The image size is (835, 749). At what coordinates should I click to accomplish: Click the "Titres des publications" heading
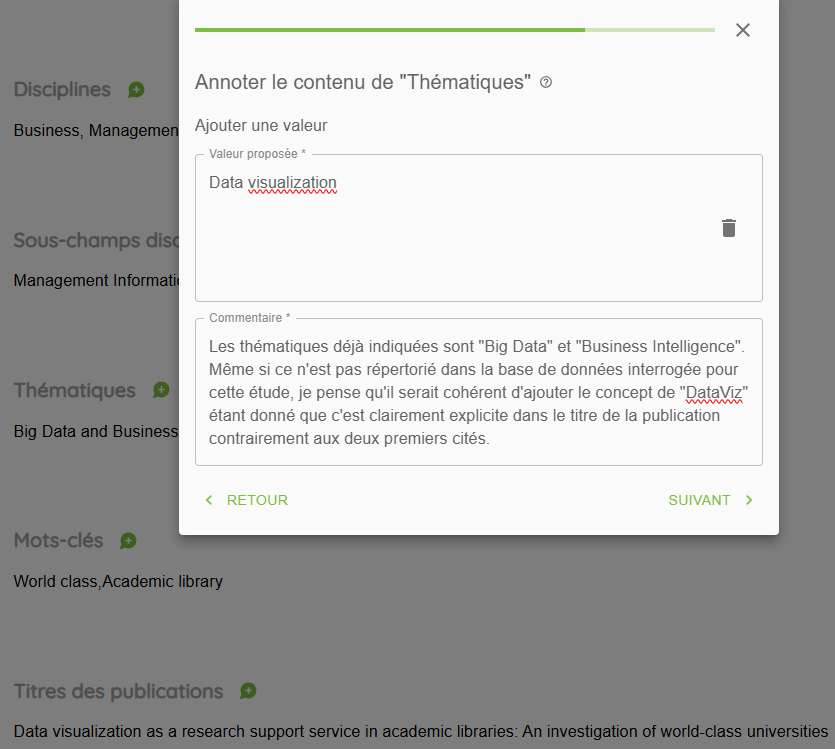click(118, 691)
